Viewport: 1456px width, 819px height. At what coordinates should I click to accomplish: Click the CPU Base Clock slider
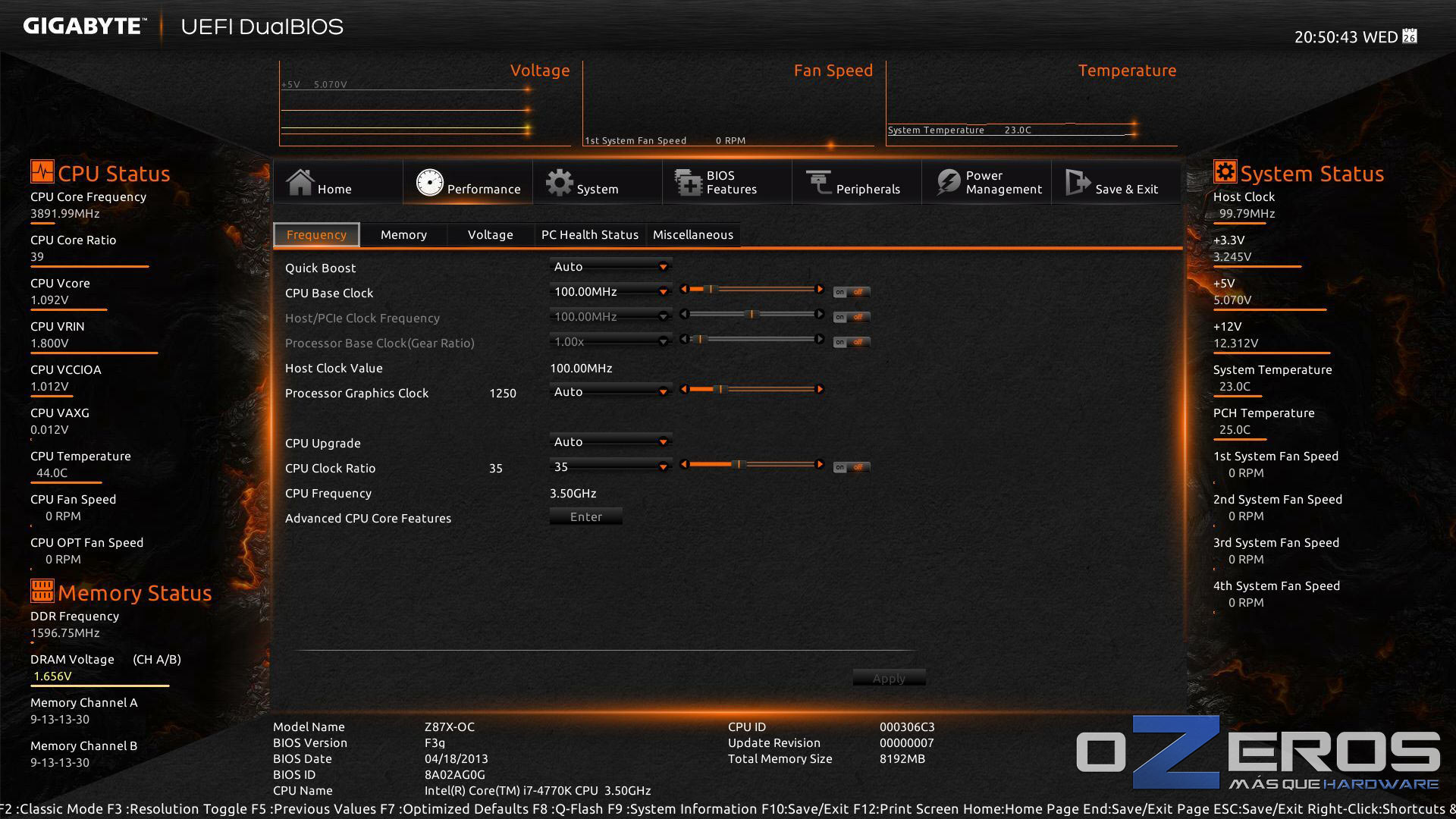click(x=752, y=289)
